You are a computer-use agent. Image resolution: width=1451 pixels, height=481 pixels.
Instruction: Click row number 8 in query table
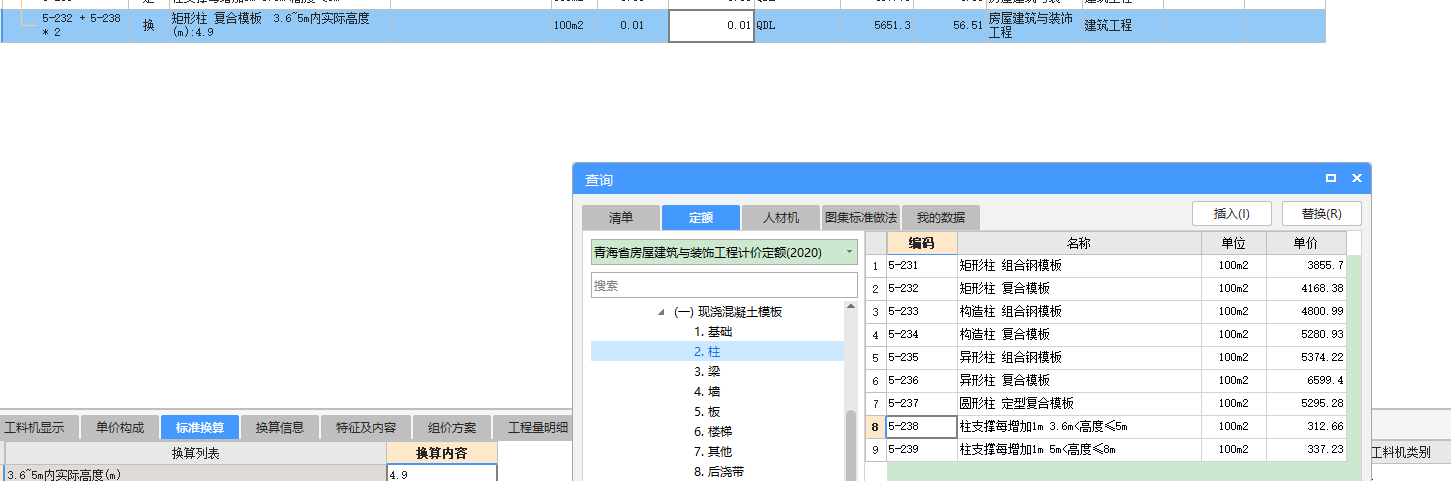[875, 427]
